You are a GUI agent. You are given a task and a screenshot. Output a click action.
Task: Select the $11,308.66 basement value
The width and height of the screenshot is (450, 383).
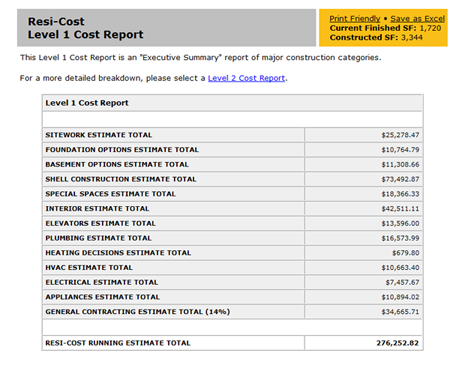tap(400, 164)
